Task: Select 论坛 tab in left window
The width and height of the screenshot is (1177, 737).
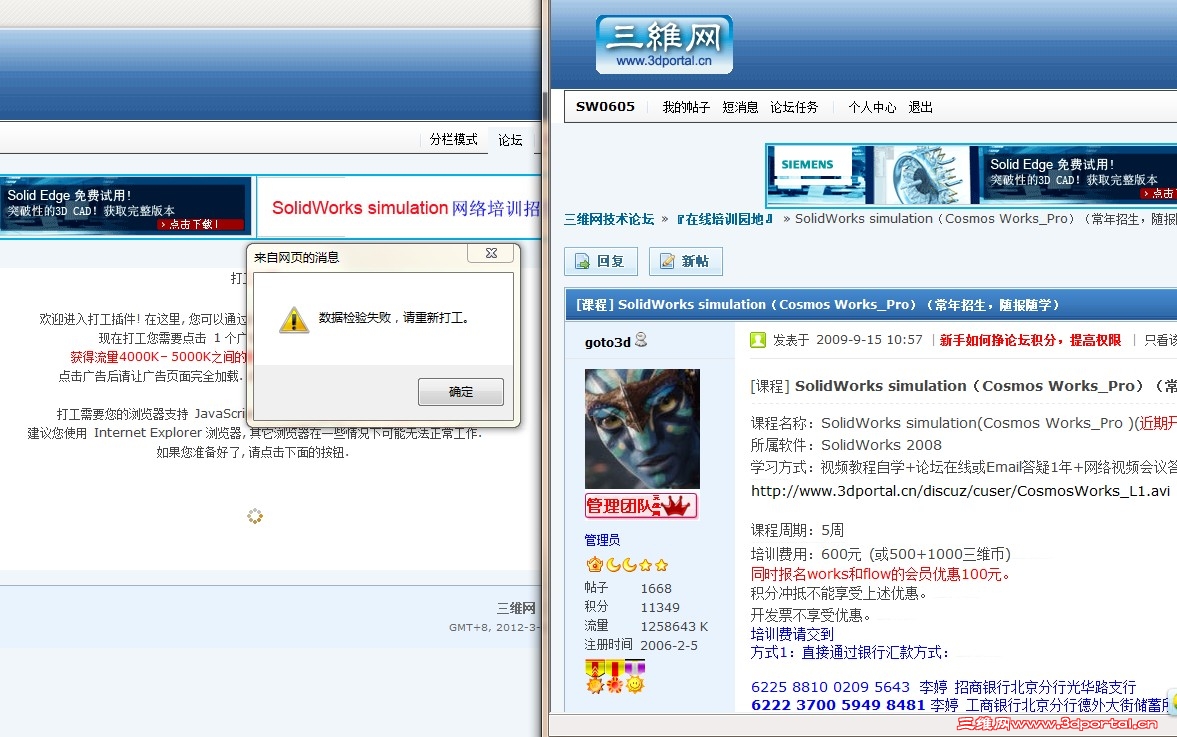Action: coord(510,140)
